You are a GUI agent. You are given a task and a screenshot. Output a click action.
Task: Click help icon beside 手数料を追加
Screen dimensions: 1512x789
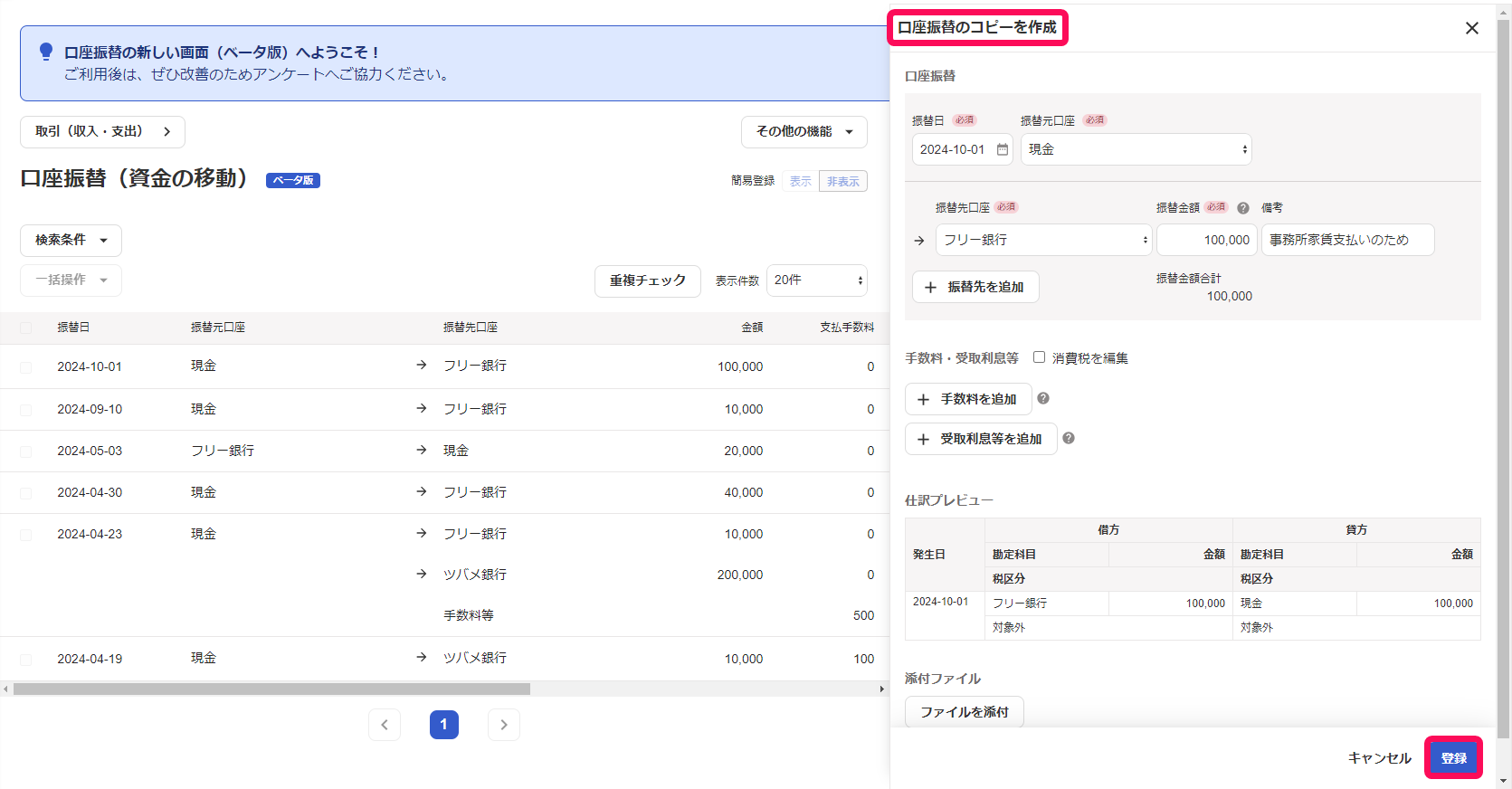tap(1042, 398)
